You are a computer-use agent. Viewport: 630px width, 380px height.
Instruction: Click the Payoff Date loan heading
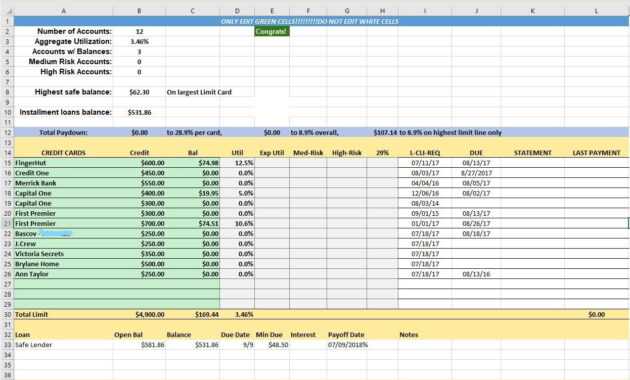point(346,335)
